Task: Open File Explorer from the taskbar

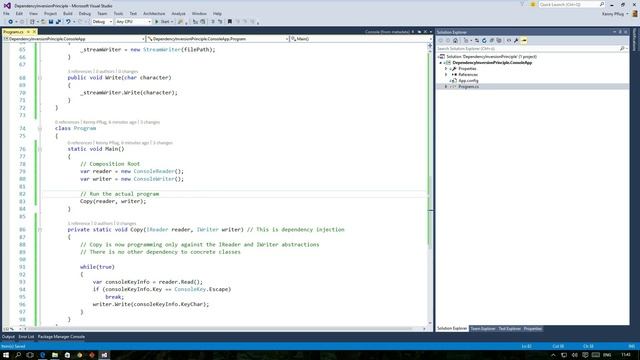Action: pyautogui.click(x=55, y=355)
